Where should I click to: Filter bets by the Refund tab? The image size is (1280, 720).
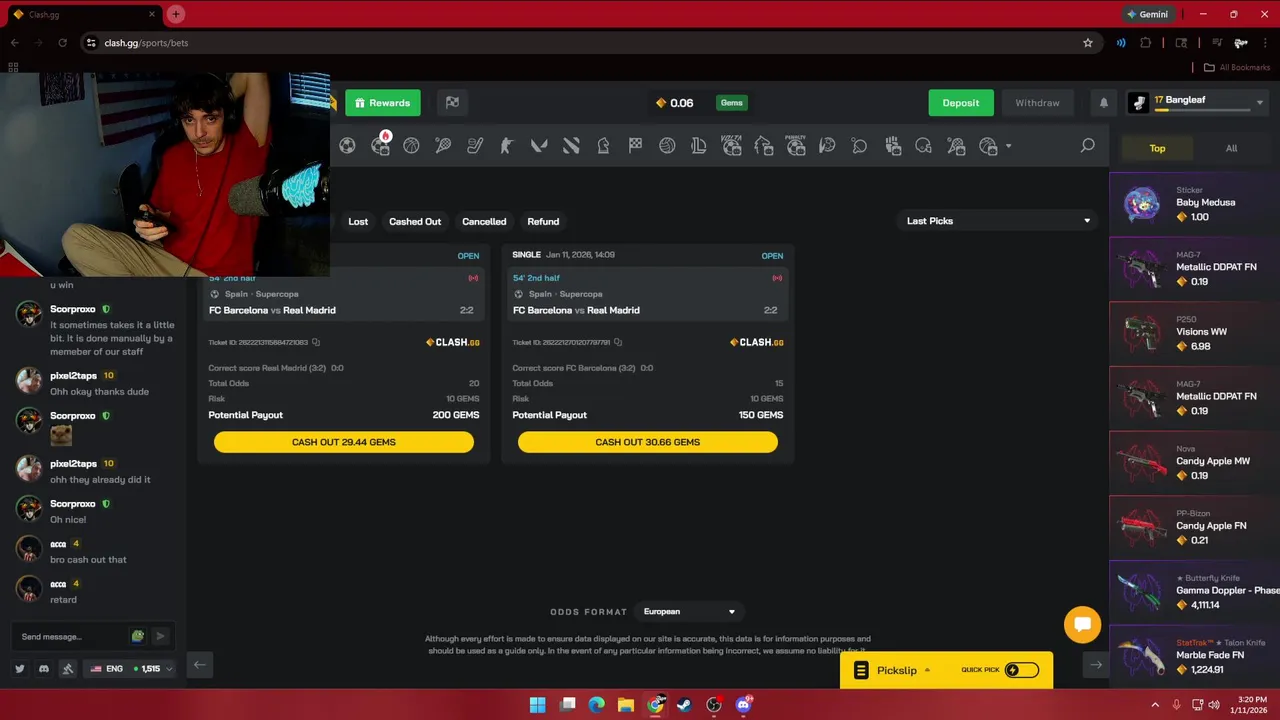(543, 221)
